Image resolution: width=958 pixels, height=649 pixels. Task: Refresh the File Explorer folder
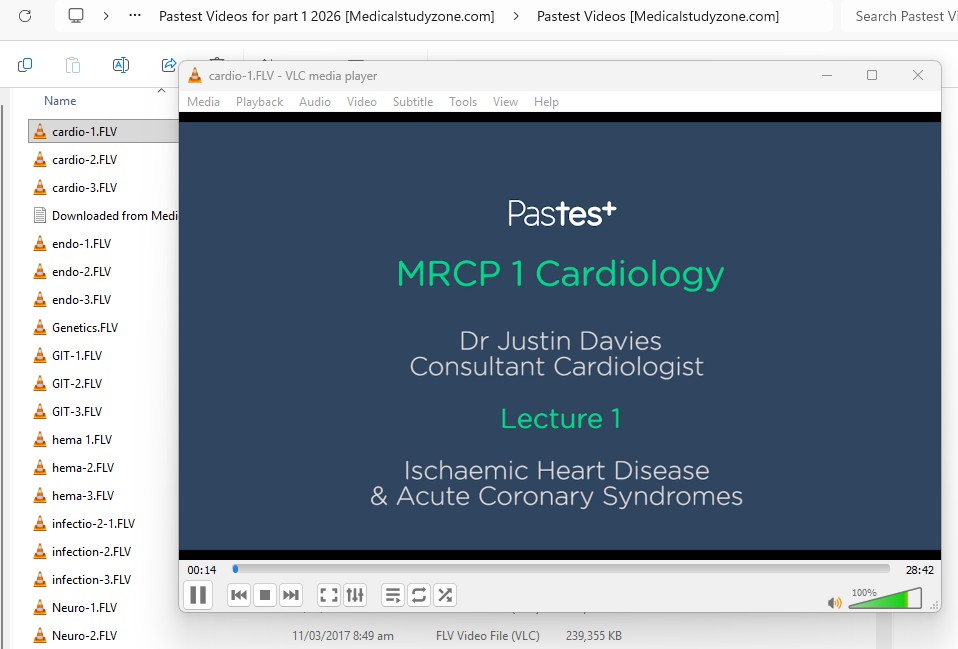click(25, 16)
